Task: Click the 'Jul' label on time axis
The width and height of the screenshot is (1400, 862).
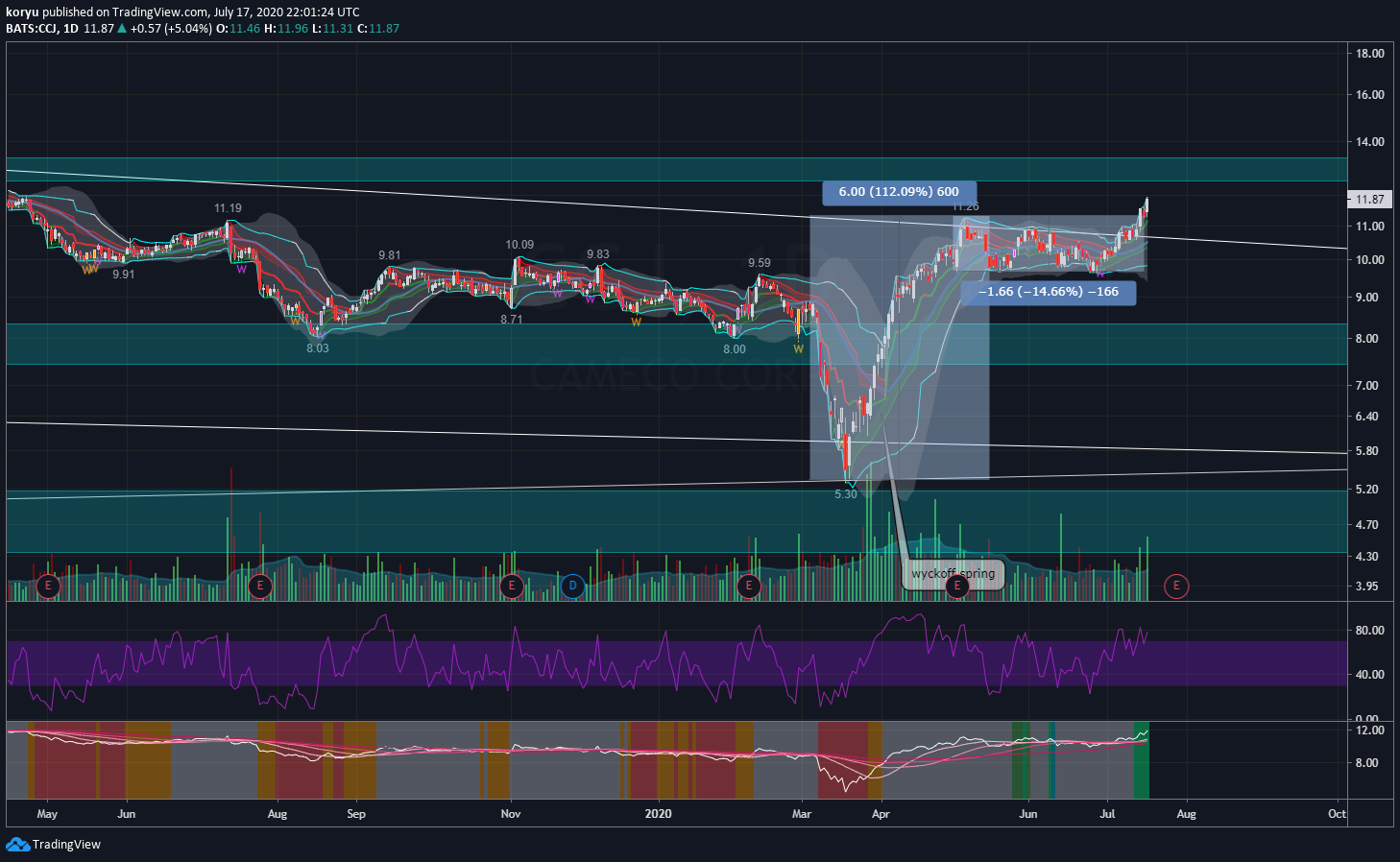Action: 1108,814
